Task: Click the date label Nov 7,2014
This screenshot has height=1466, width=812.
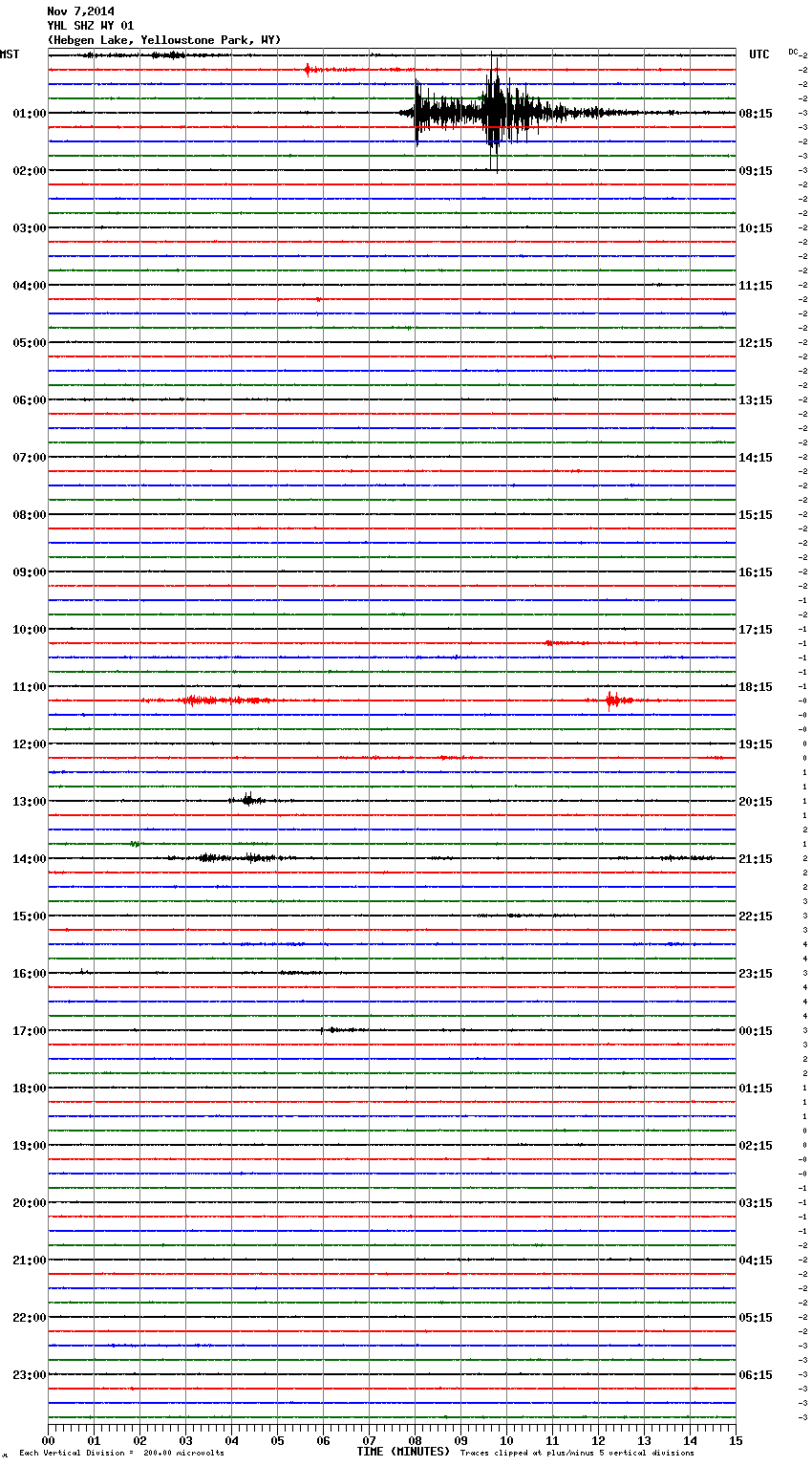Action: point(80,11)
